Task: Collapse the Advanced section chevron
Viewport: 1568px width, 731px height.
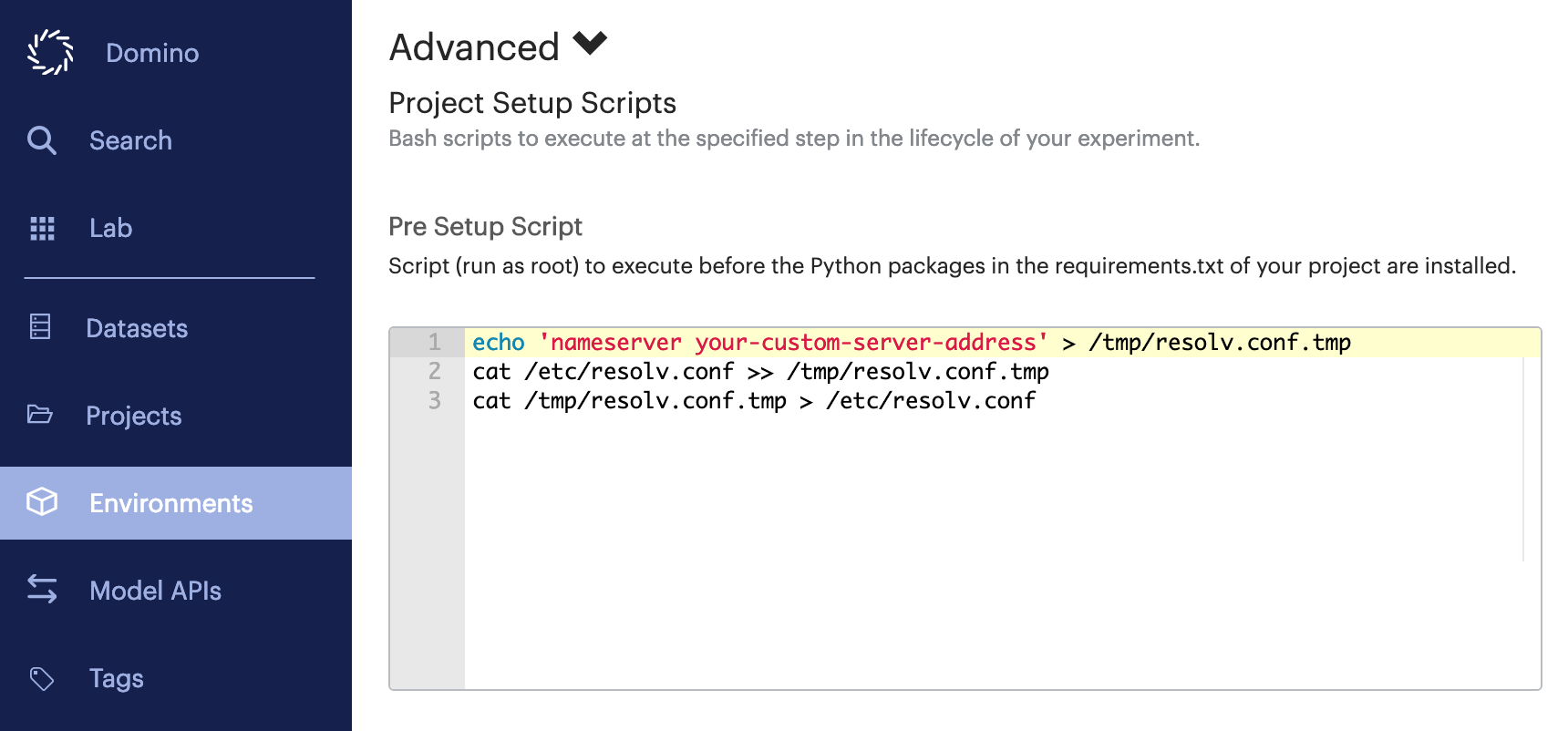Action: (x=590, y=43)
